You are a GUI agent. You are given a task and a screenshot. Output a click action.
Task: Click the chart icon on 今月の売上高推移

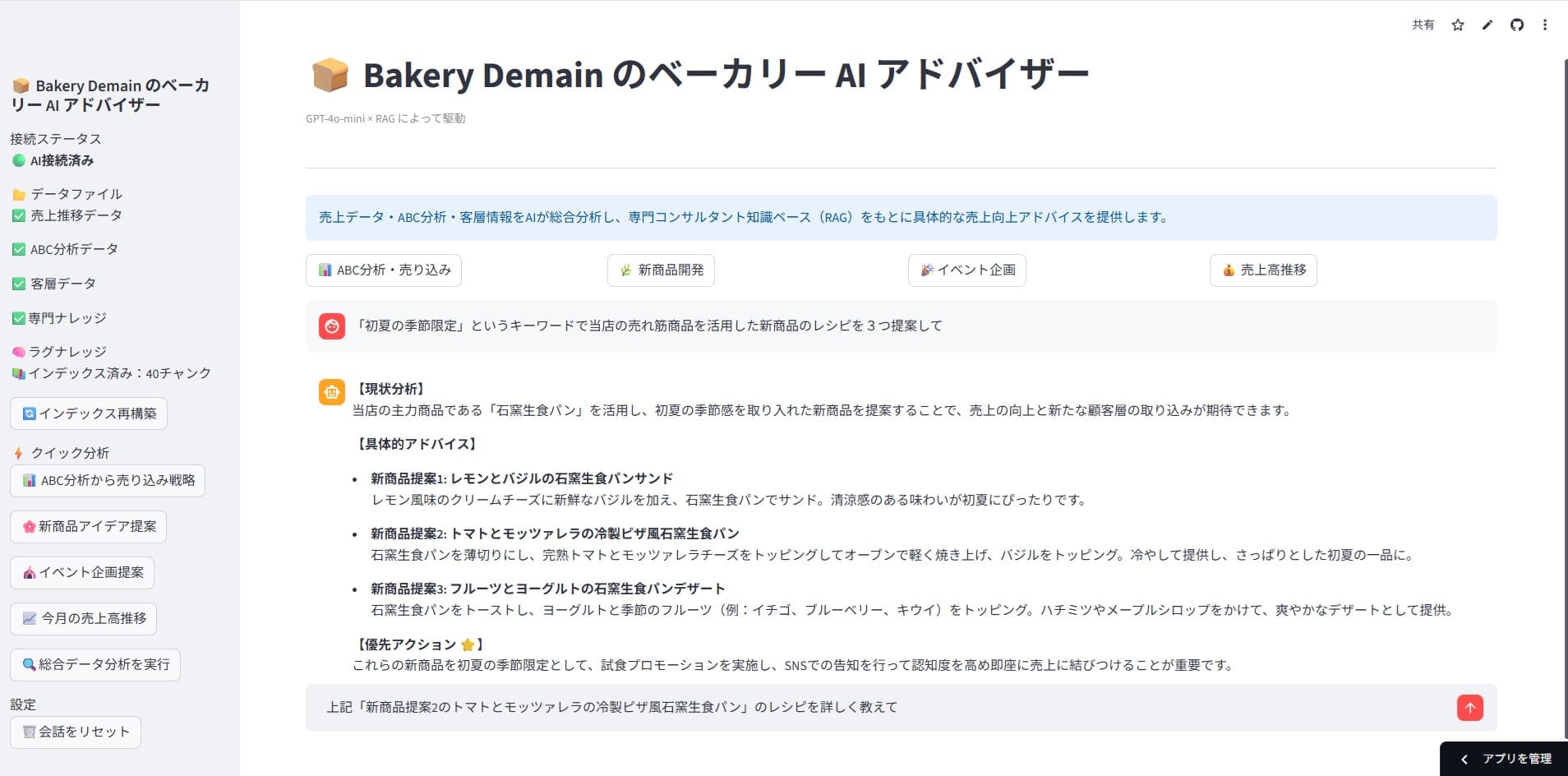coord(29,618)
